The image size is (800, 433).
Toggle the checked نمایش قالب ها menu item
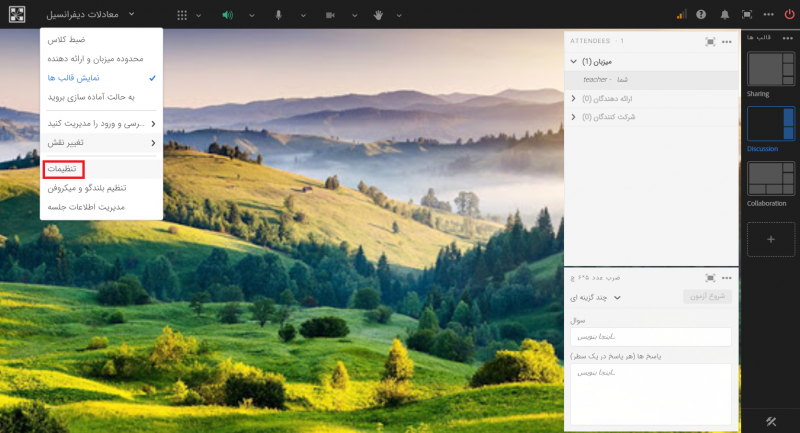pyautogui.click(x=100, y=77)
